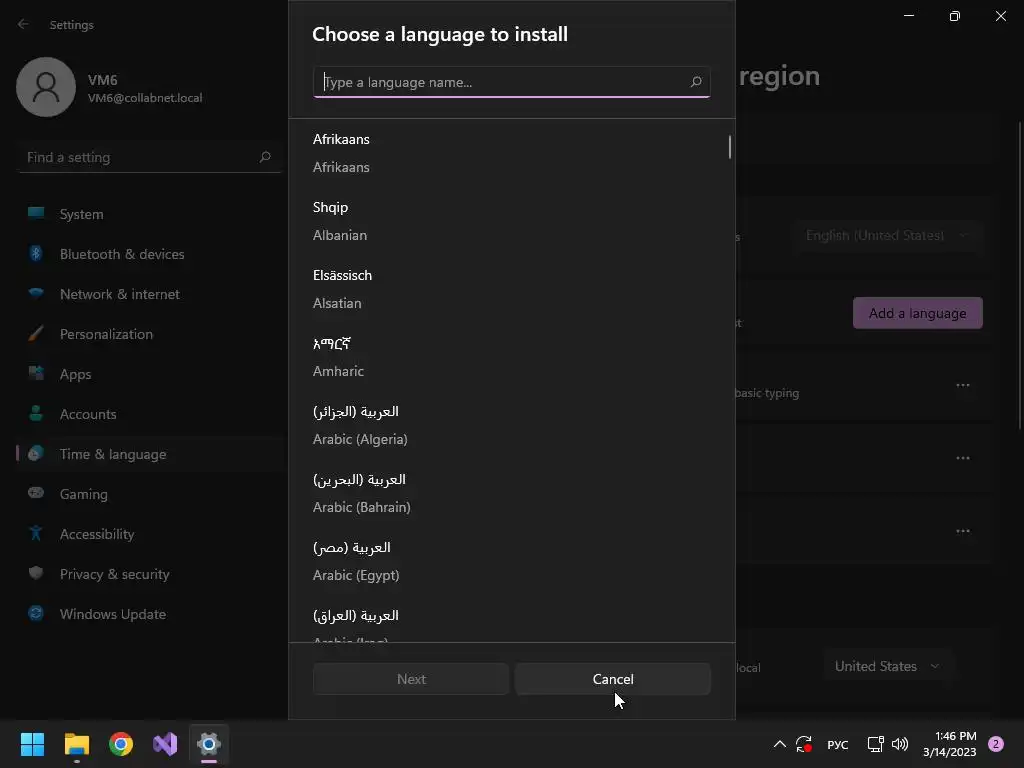Open Gaming settings category
This screenshot has width=1024, height=768.
click(x=150, y=494)
